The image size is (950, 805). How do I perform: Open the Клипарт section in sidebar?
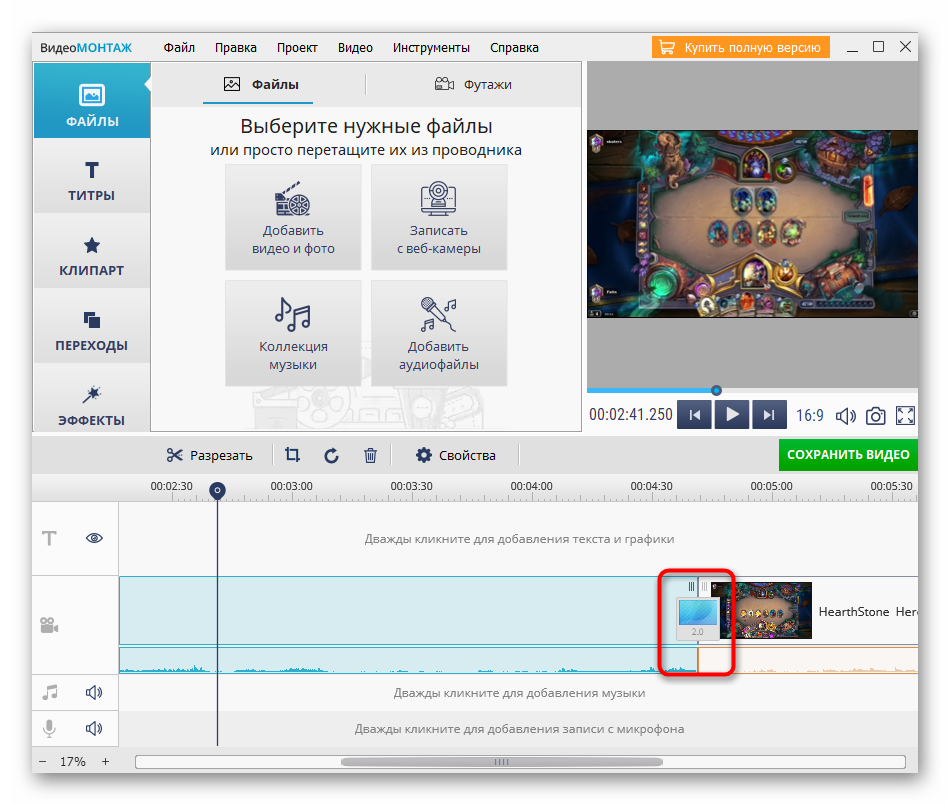(x=92, y=255)
